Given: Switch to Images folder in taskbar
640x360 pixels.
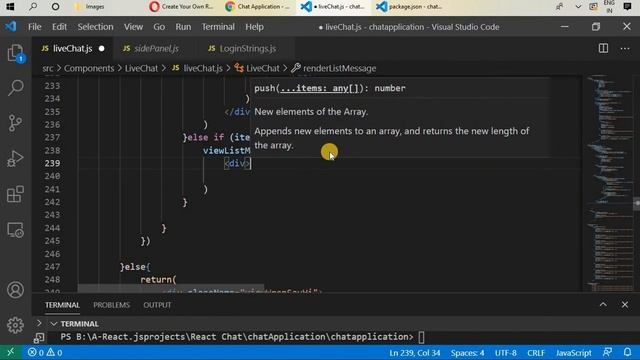Looking at the screenshot, I should click(90, 7).
